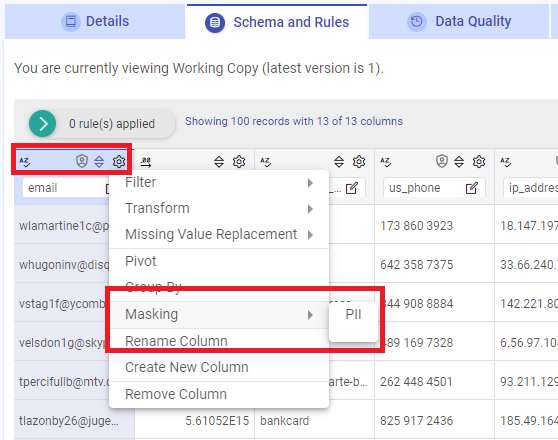Expand the Transform submenu
The height and width of the screenshot is (440, 558).
[x=219, y=208]
